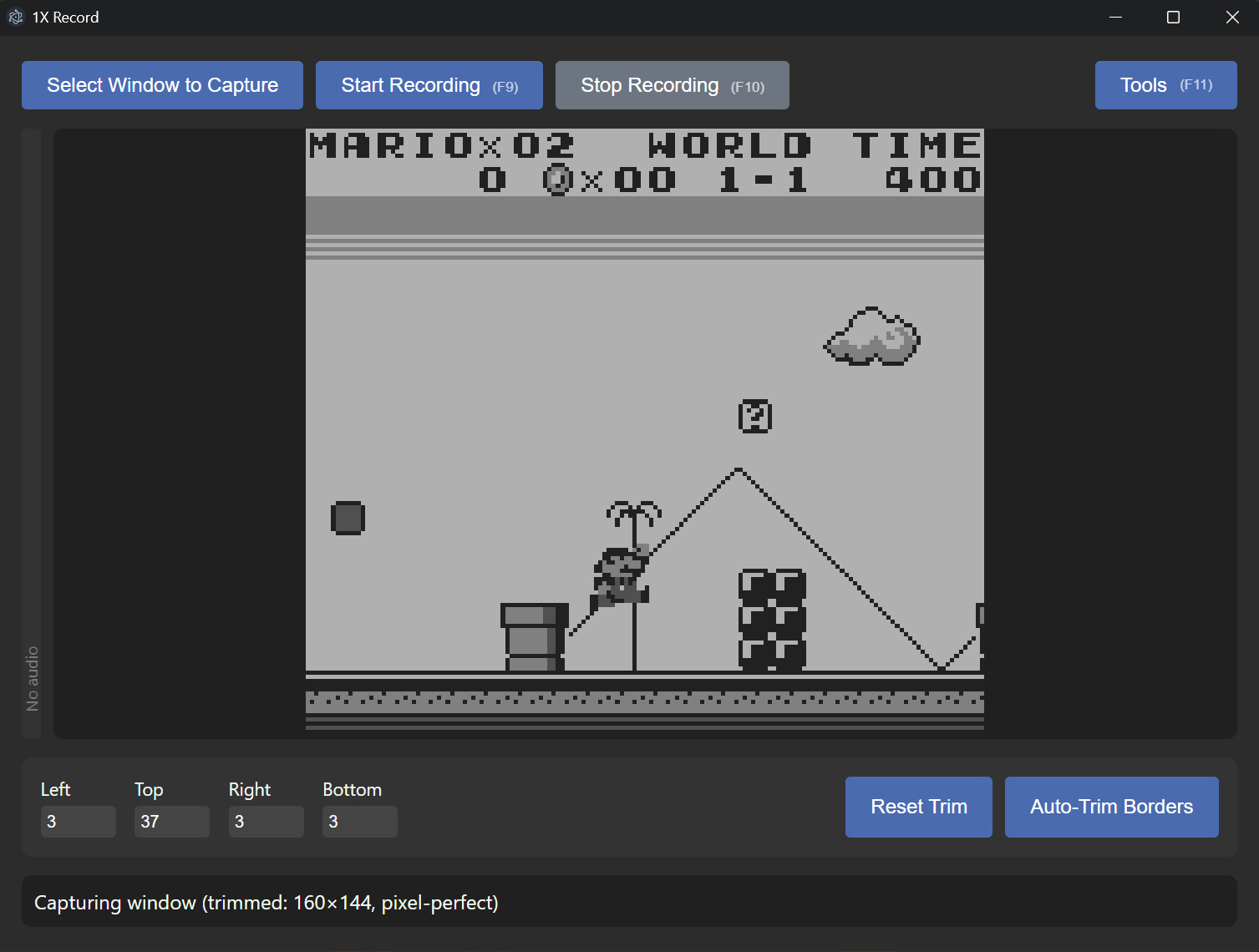Click the dark round block at preview left
1259x952 pixels.
click(348, 518)
